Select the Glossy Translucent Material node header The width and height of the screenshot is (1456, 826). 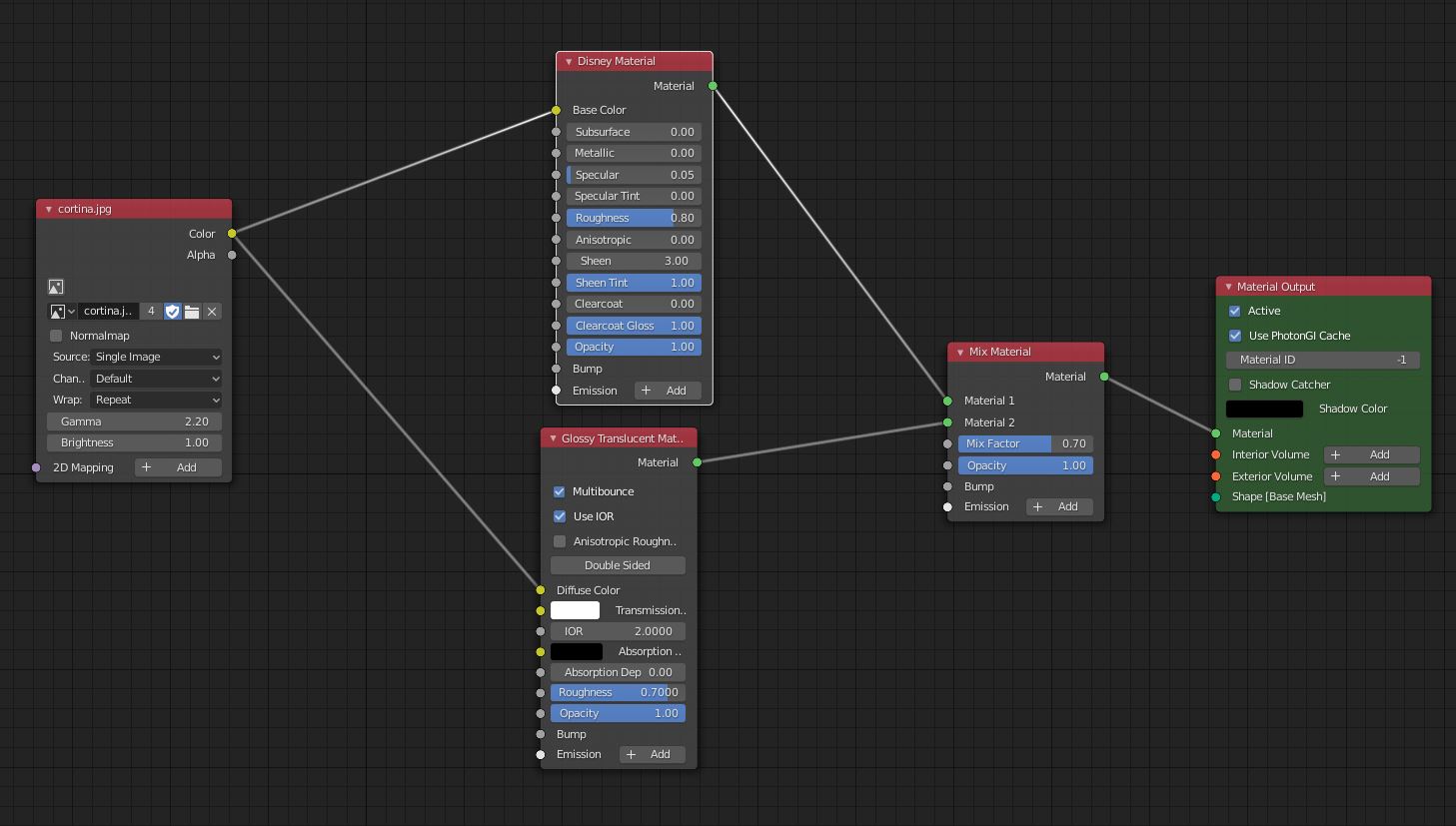[622, 438]
